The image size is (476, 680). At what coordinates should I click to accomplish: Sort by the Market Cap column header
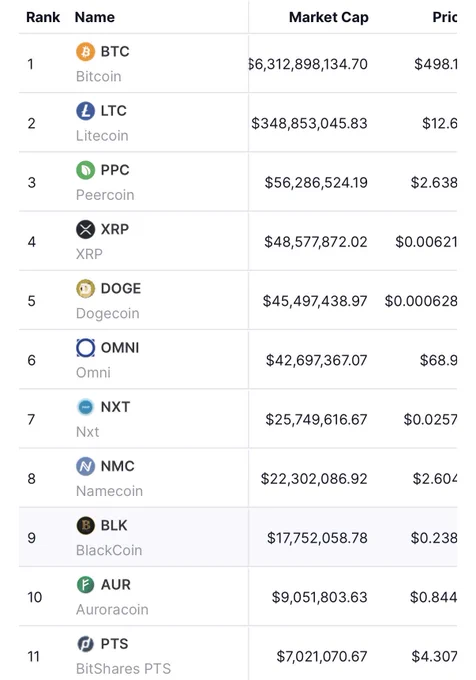[x=329, y=17]
